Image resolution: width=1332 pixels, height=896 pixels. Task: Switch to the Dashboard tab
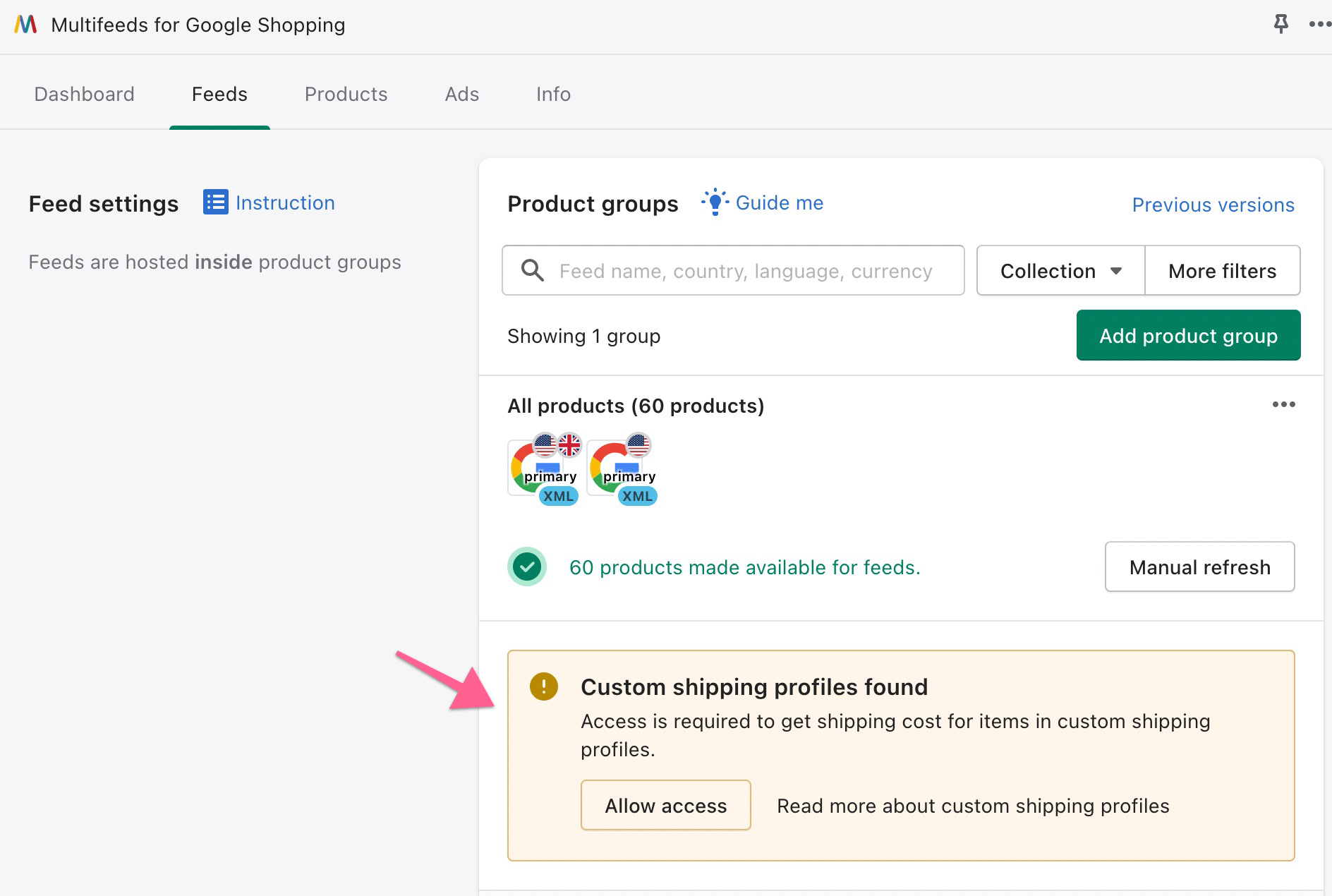84,94
